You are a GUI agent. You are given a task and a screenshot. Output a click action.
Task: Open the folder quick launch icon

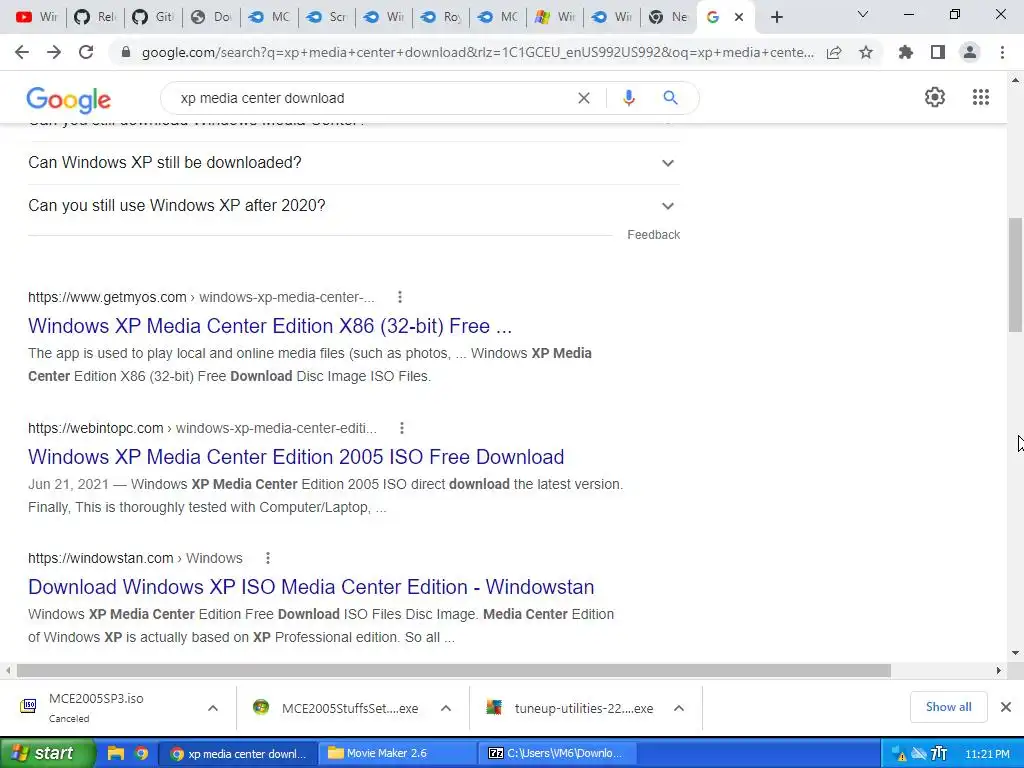click(116, 753)
